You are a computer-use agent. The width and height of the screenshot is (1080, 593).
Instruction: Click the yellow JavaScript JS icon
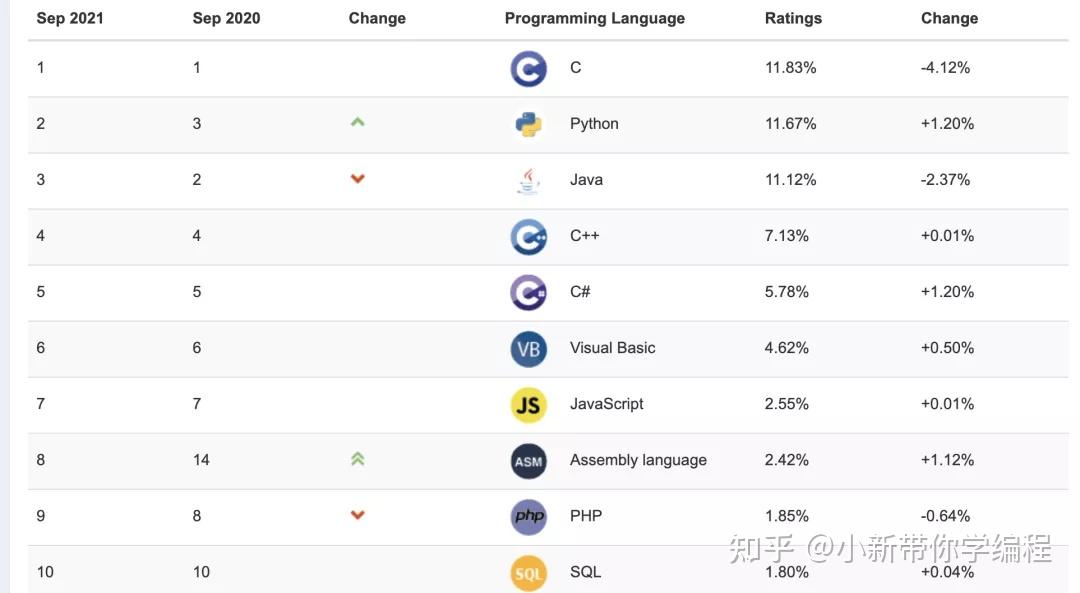(x=528, y=404)
